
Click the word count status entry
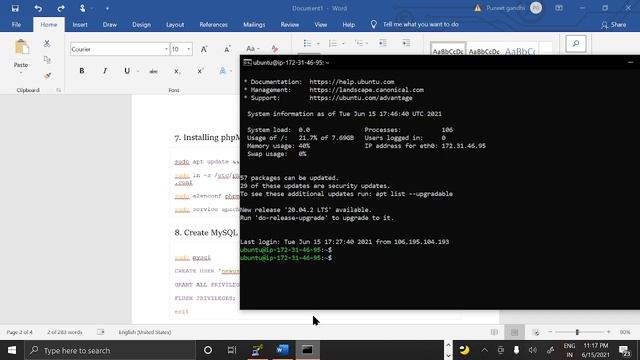point(65,332)
